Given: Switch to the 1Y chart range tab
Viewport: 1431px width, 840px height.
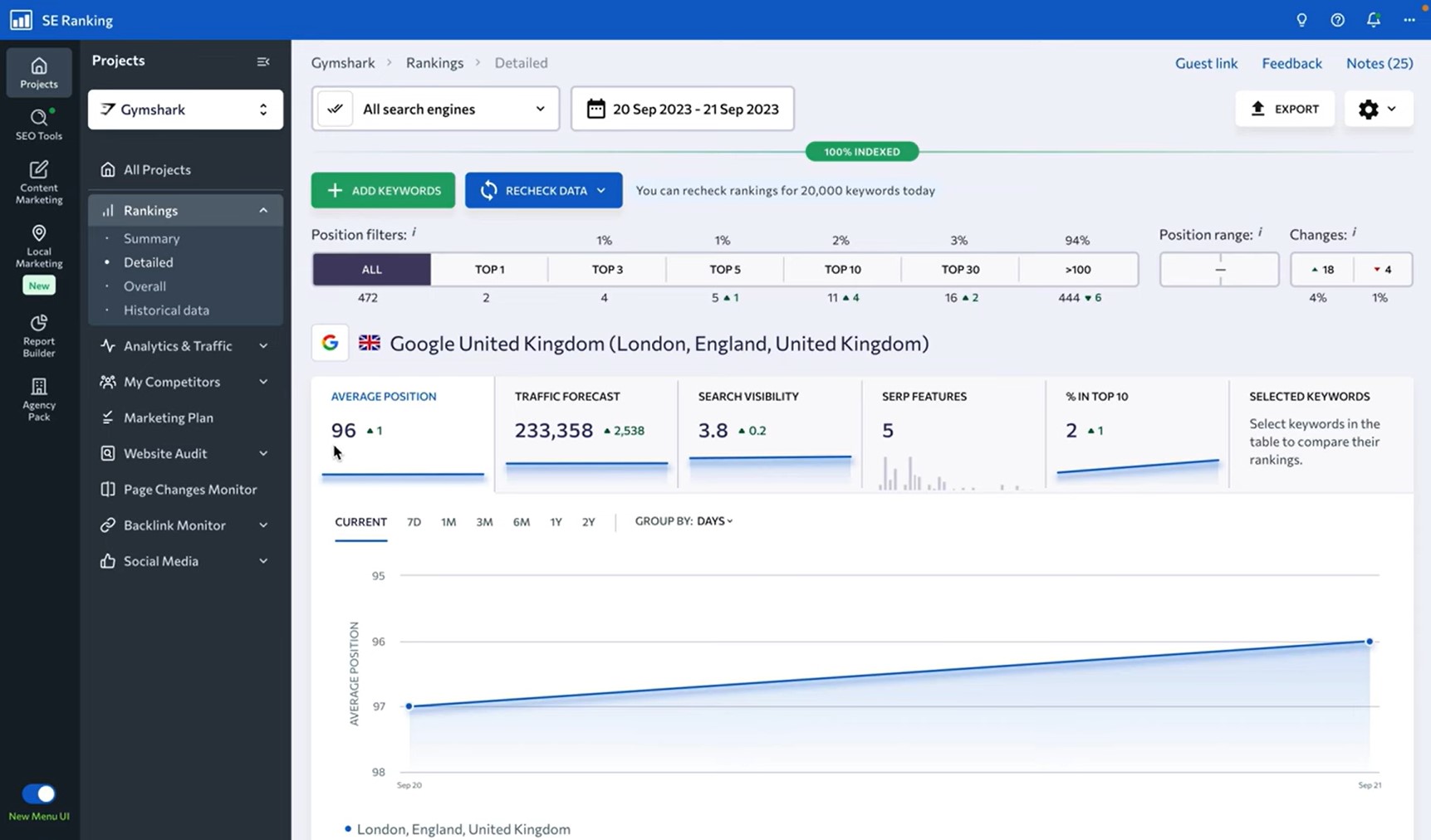Looking at the screenshot, I should pyautogui.click(x=556, y=522).
